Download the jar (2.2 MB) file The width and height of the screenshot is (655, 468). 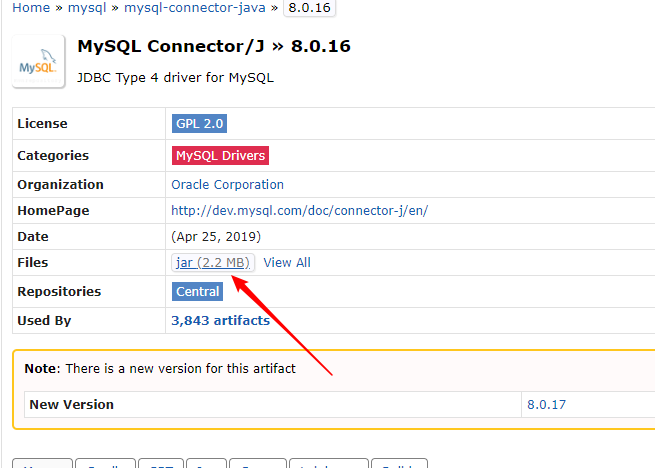point(213,262)
